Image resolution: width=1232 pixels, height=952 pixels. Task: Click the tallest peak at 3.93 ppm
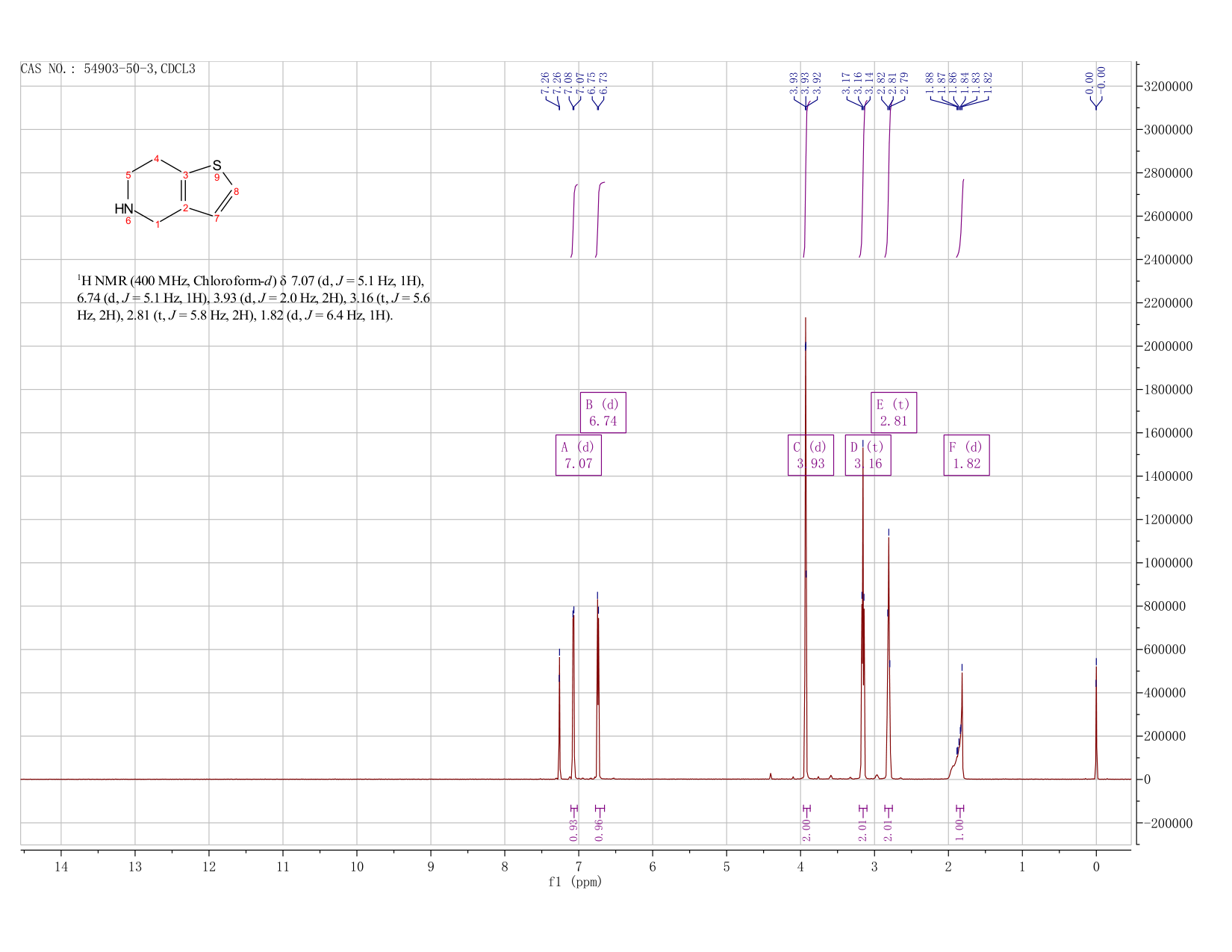coord(806,549)
